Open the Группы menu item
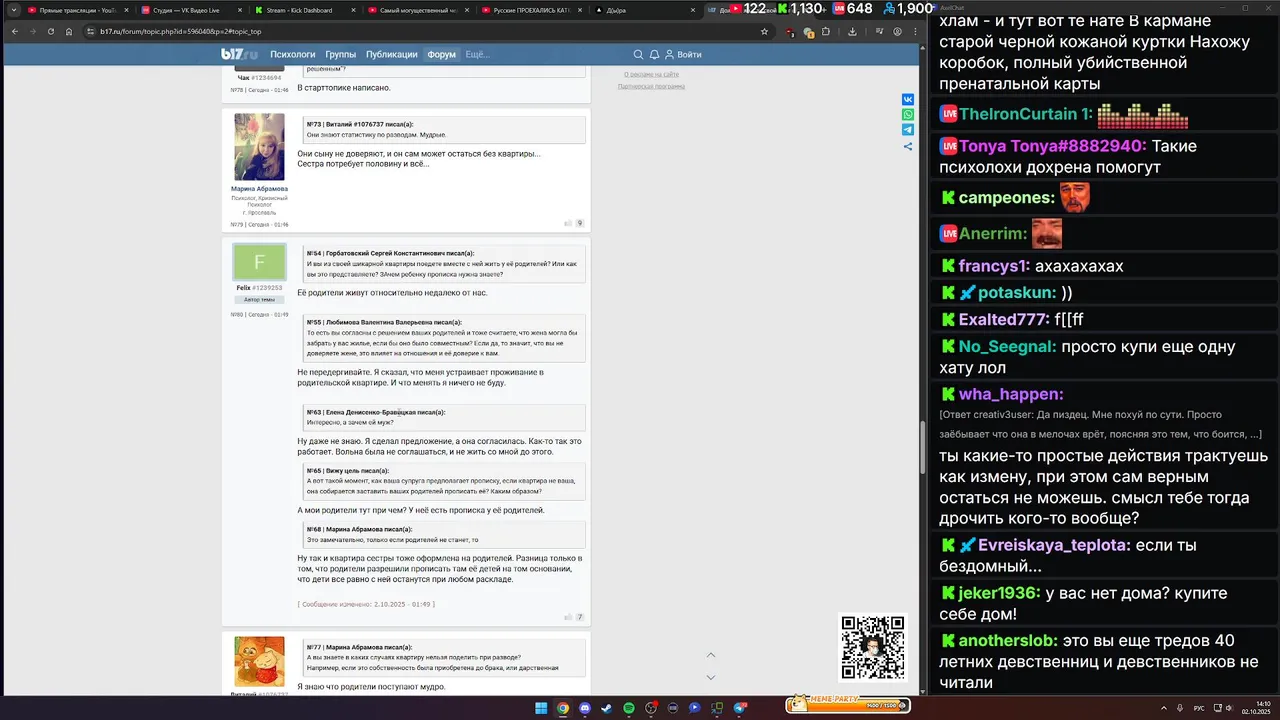 [341, 54]
